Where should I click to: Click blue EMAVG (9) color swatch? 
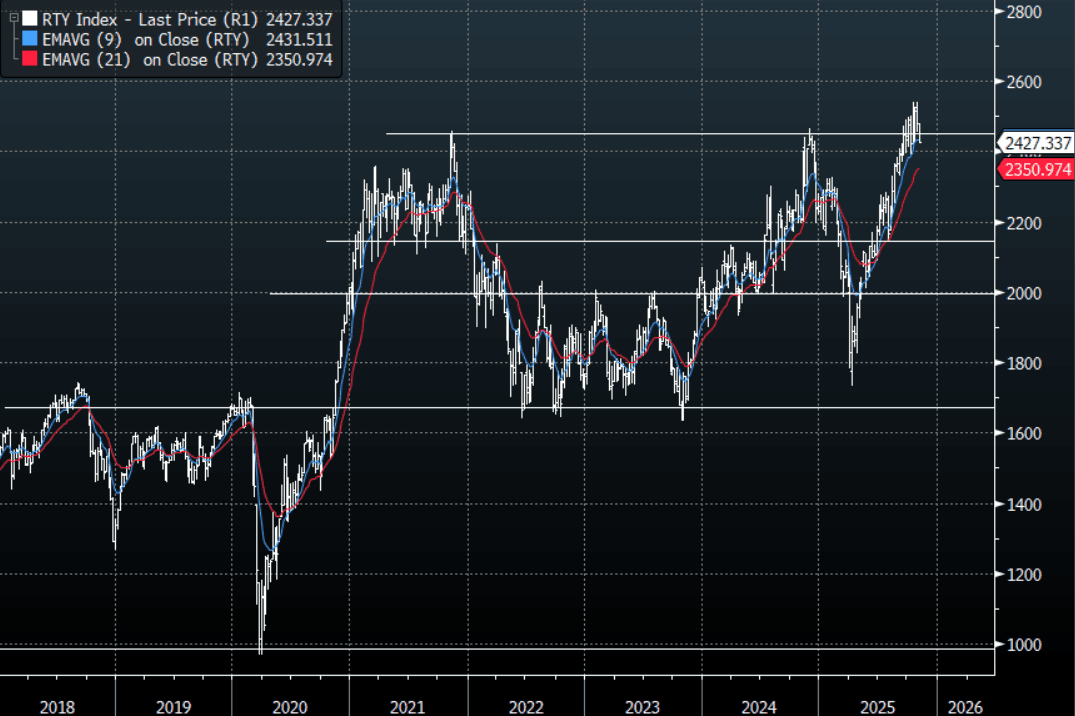click(29, 39)
